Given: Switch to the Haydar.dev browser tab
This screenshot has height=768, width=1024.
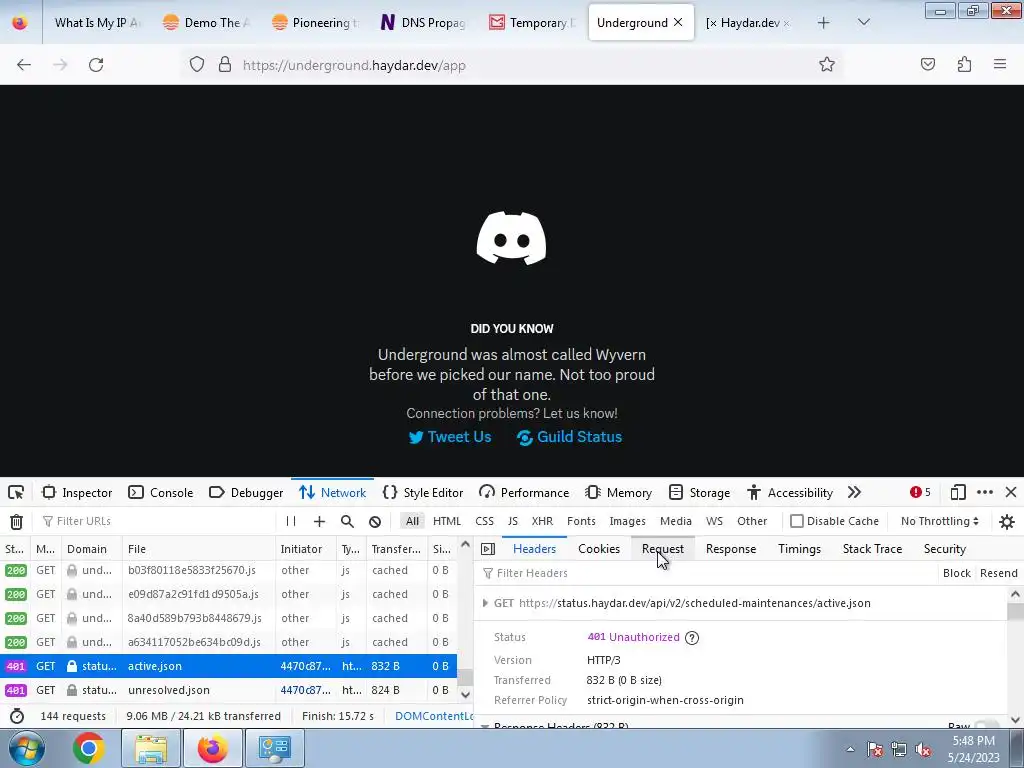Looking at the screenshot, I should 750,23.
